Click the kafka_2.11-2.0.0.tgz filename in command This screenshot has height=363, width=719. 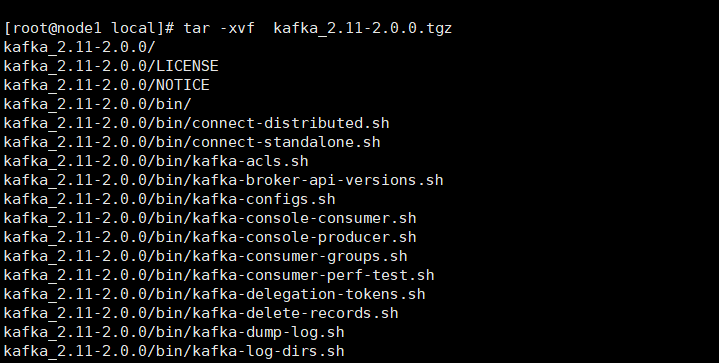pos(363,28)
